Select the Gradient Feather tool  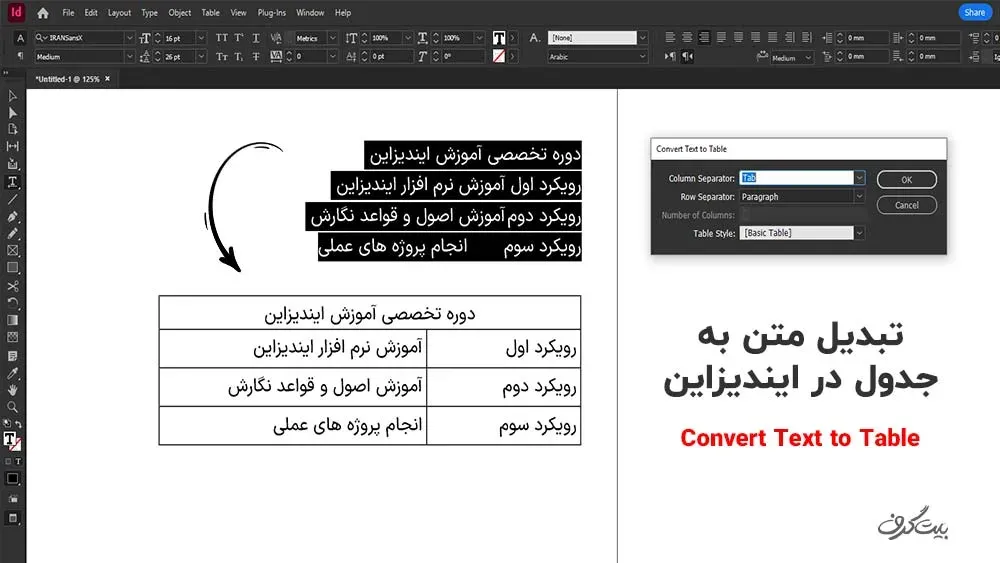(12, 337)
